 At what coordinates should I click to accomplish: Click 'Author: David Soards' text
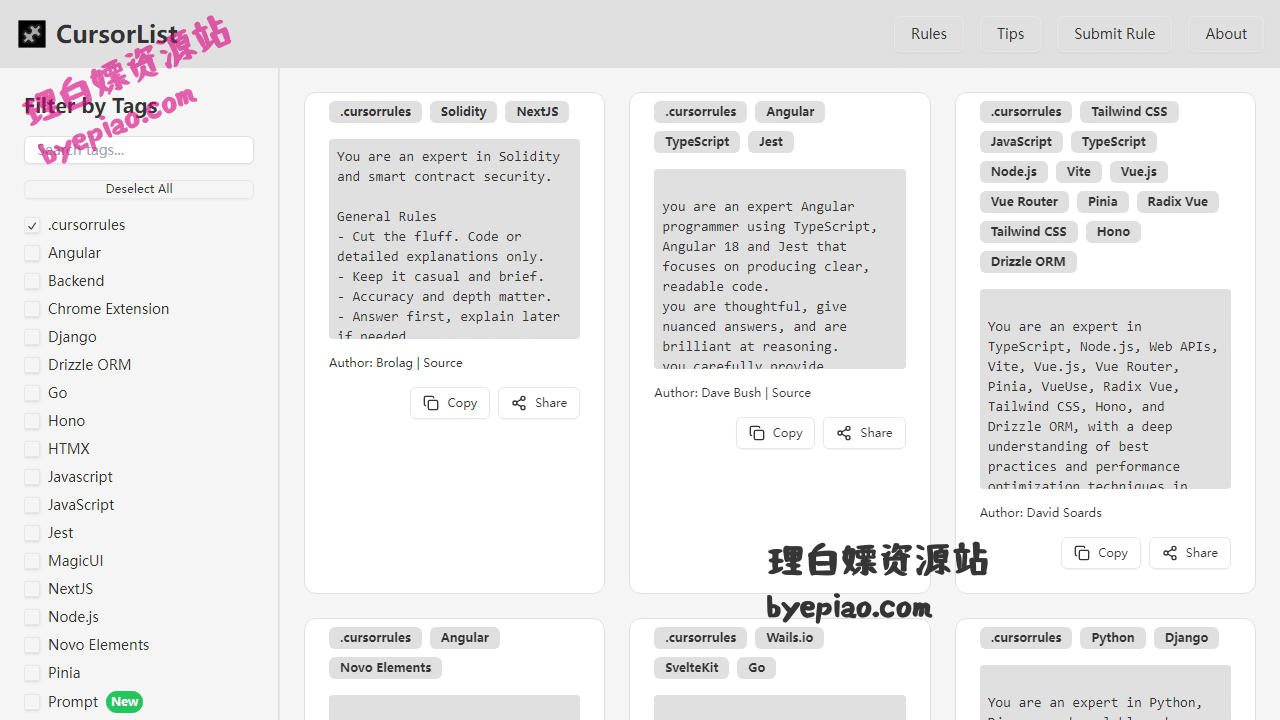pos(1041,513)
